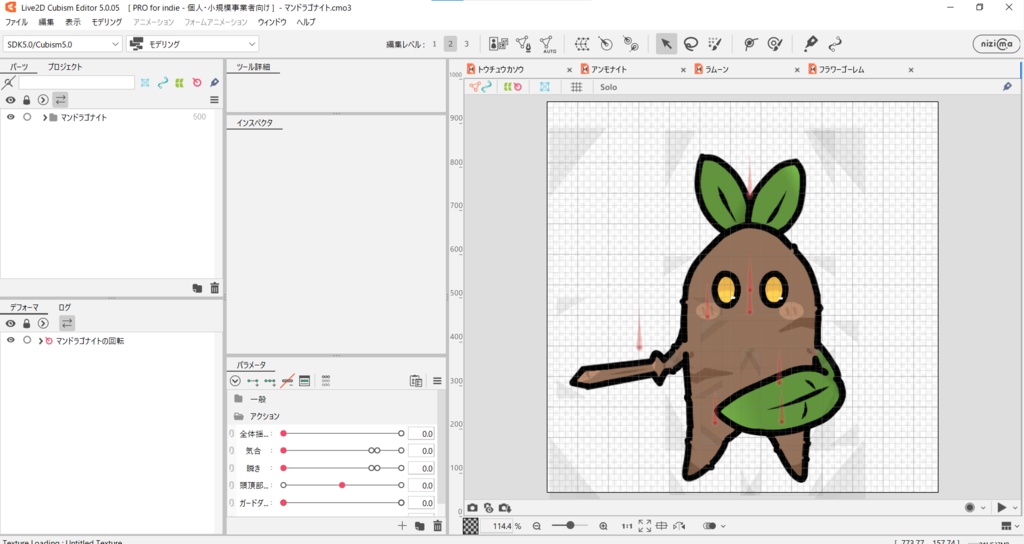Close the フラワーゴーレム tab

[911, 70]
